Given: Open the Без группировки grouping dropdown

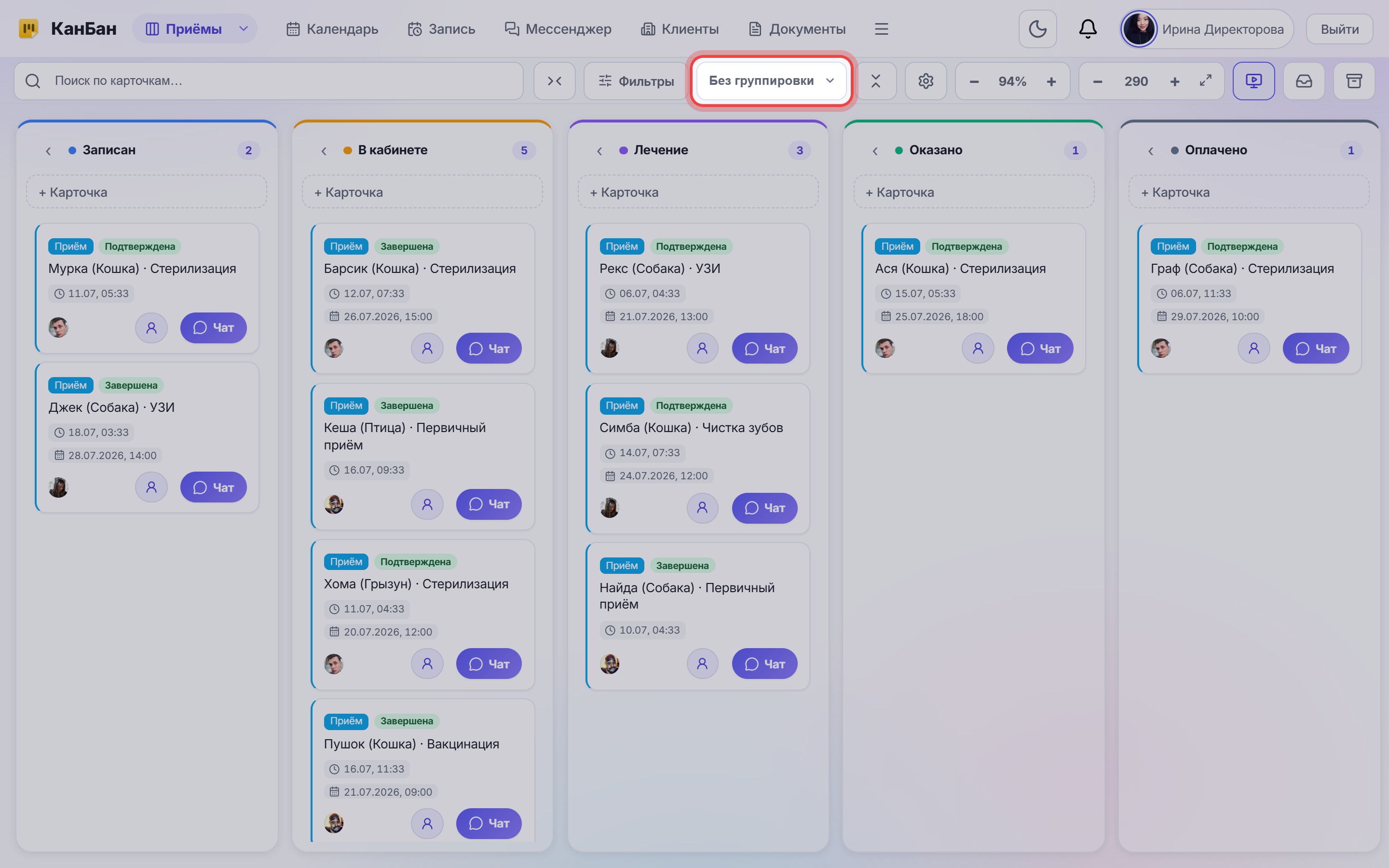Looking at the screenshot, I should tap(771, 81).
